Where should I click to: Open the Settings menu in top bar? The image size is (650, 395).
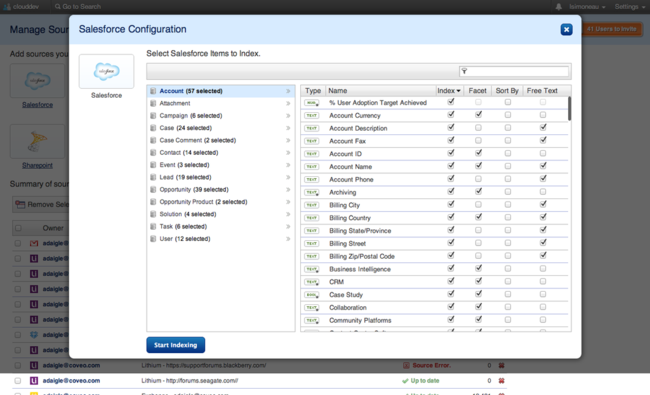630,7
